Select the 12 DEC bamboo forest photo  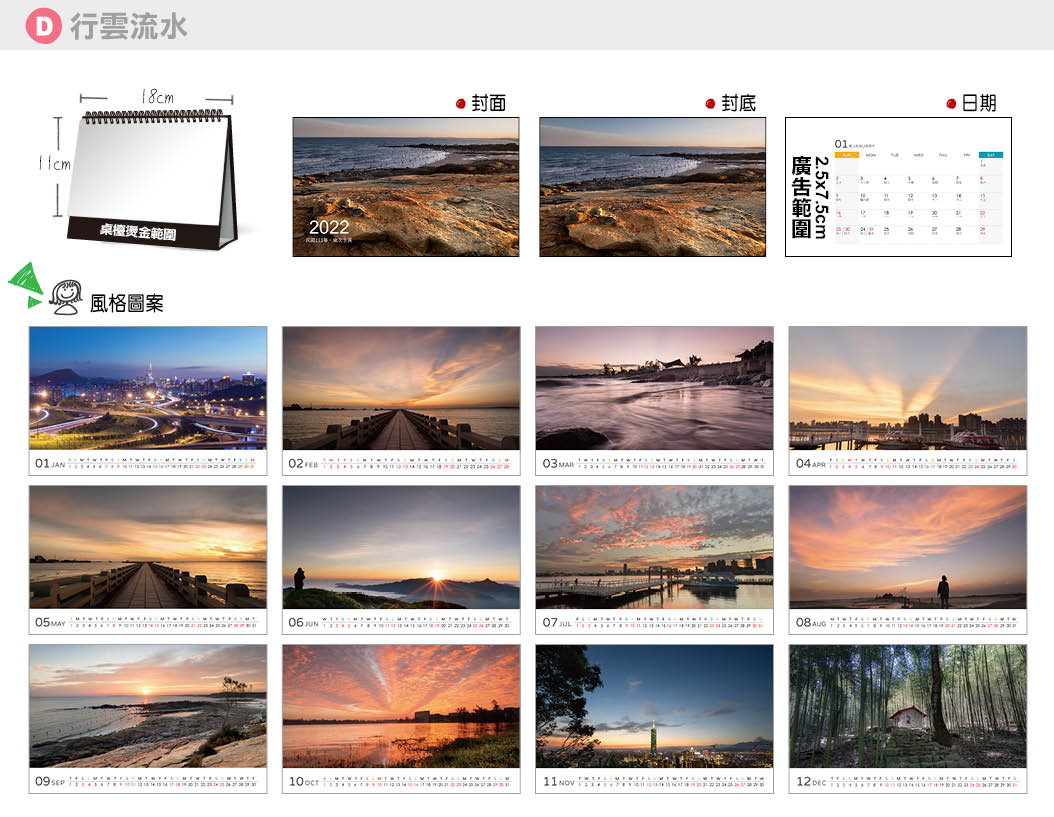tap(907, 706)
